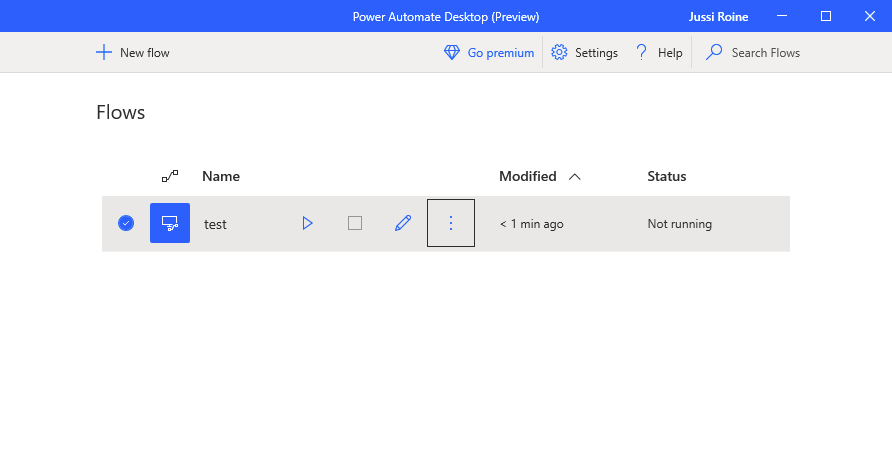Click the "< 1 min ago" modified value
The height and width of the screenshot is (470, 892).
point(532,224)
